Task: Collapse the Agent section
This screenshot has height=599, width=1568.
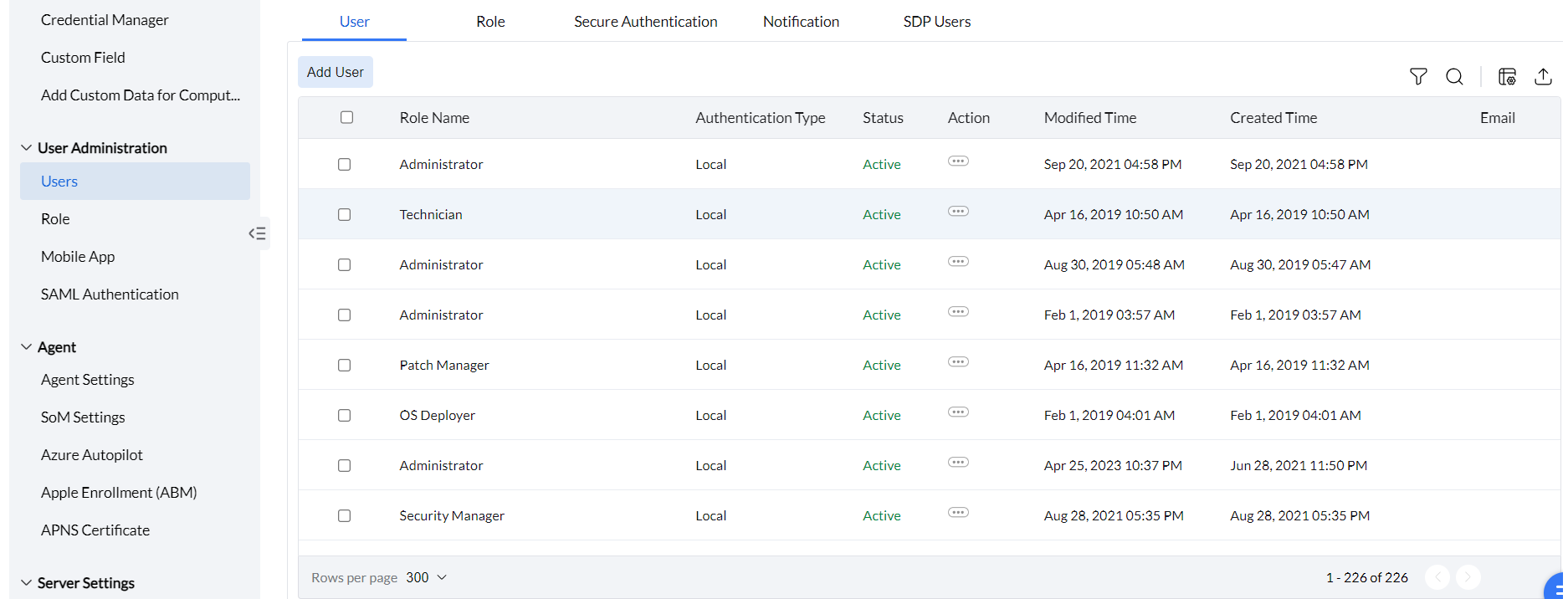Action: tap(27, 347)
